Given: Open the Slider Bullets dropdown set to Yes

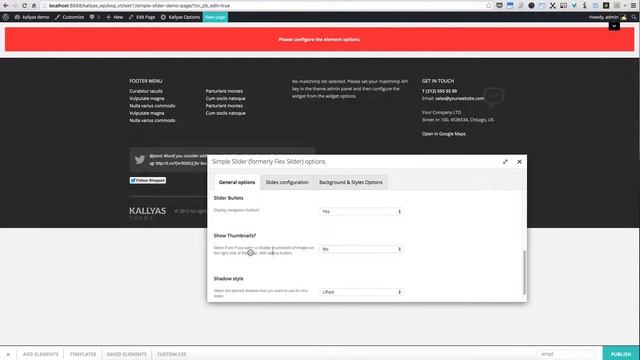Looking at the screenshot, I should click(361, 211).
